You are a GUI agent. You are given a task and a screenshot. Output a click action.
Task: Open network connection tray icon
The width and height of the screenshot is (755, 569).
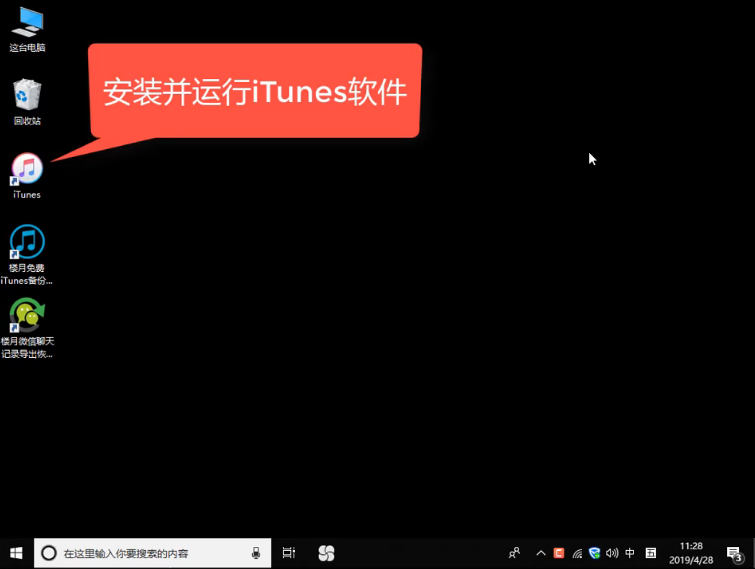(x=577, y=554)
